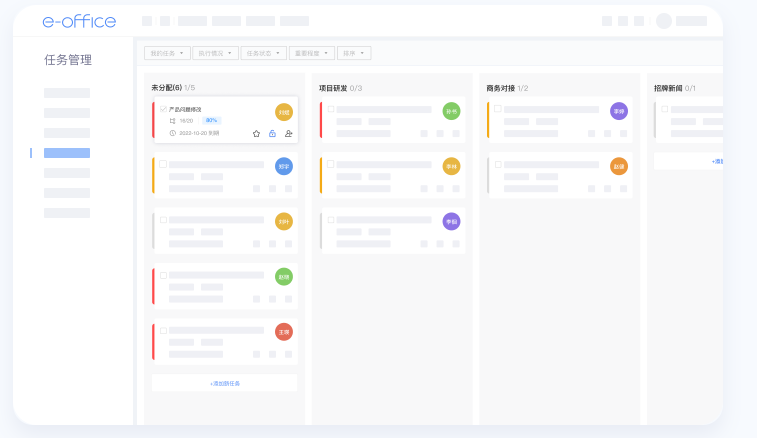Screen dimensions: 757x438
Task: Click the green avatar in 项目研发 column
Action: tap(451, 111)
